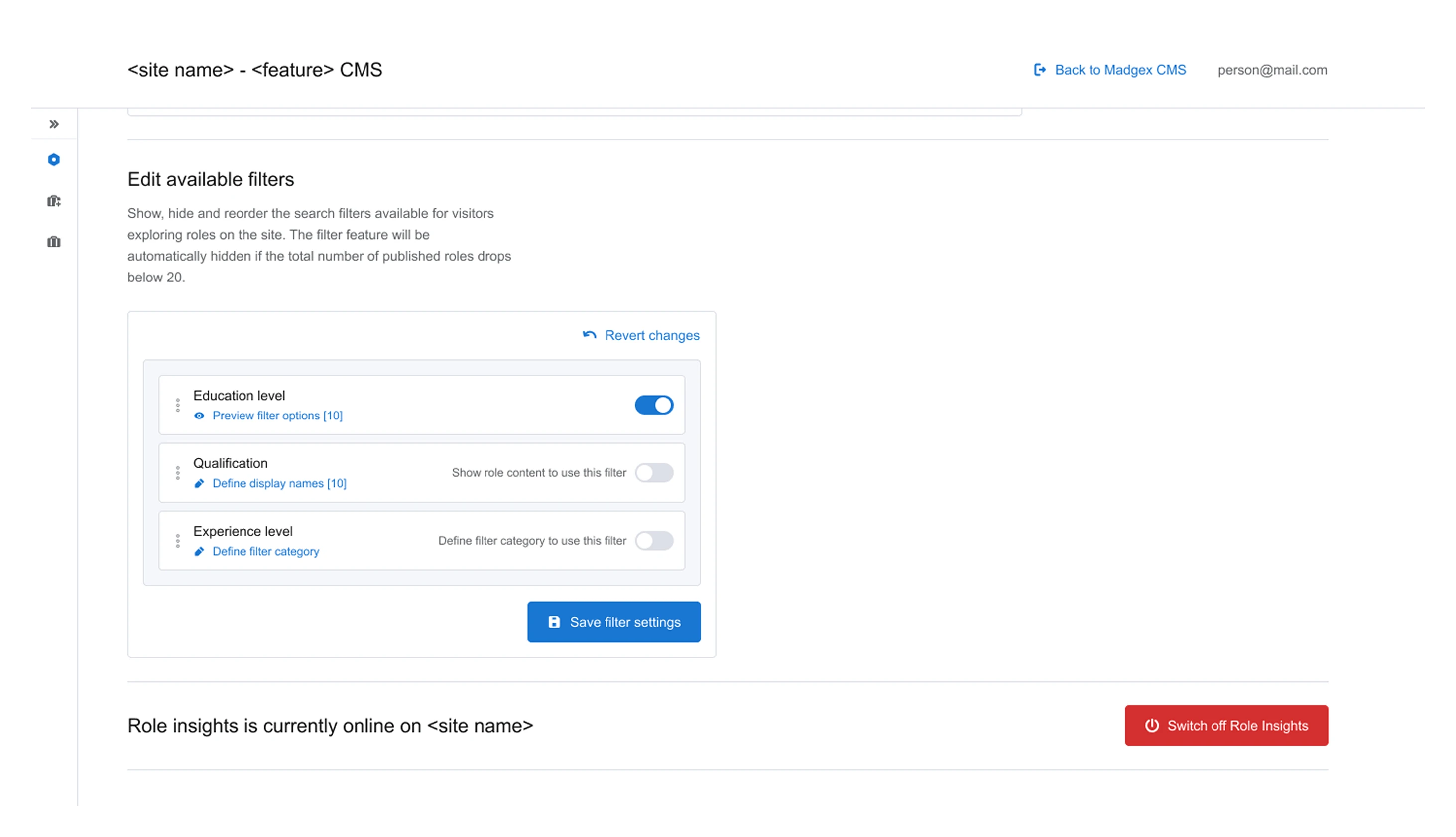
Task: Open the plain briefcase sidebar icon
Action: point(54,242)
